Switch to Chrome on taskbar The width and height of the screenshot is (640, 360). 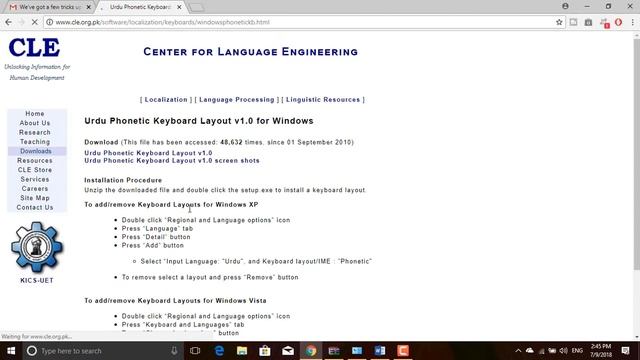tap(311, 351)
